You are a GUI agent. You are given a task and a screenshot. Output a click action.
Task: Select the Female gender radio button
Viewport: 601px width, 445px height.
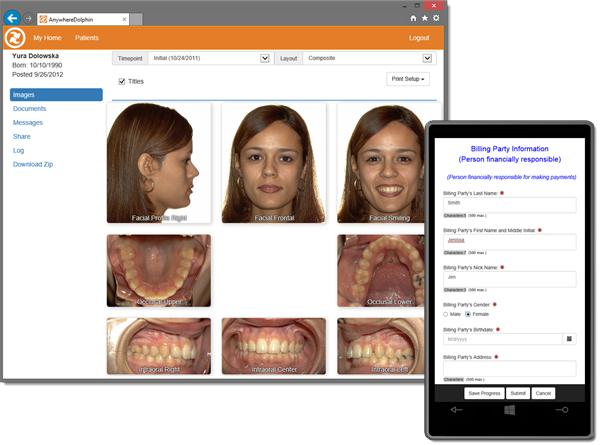click(x=468, y=314)
